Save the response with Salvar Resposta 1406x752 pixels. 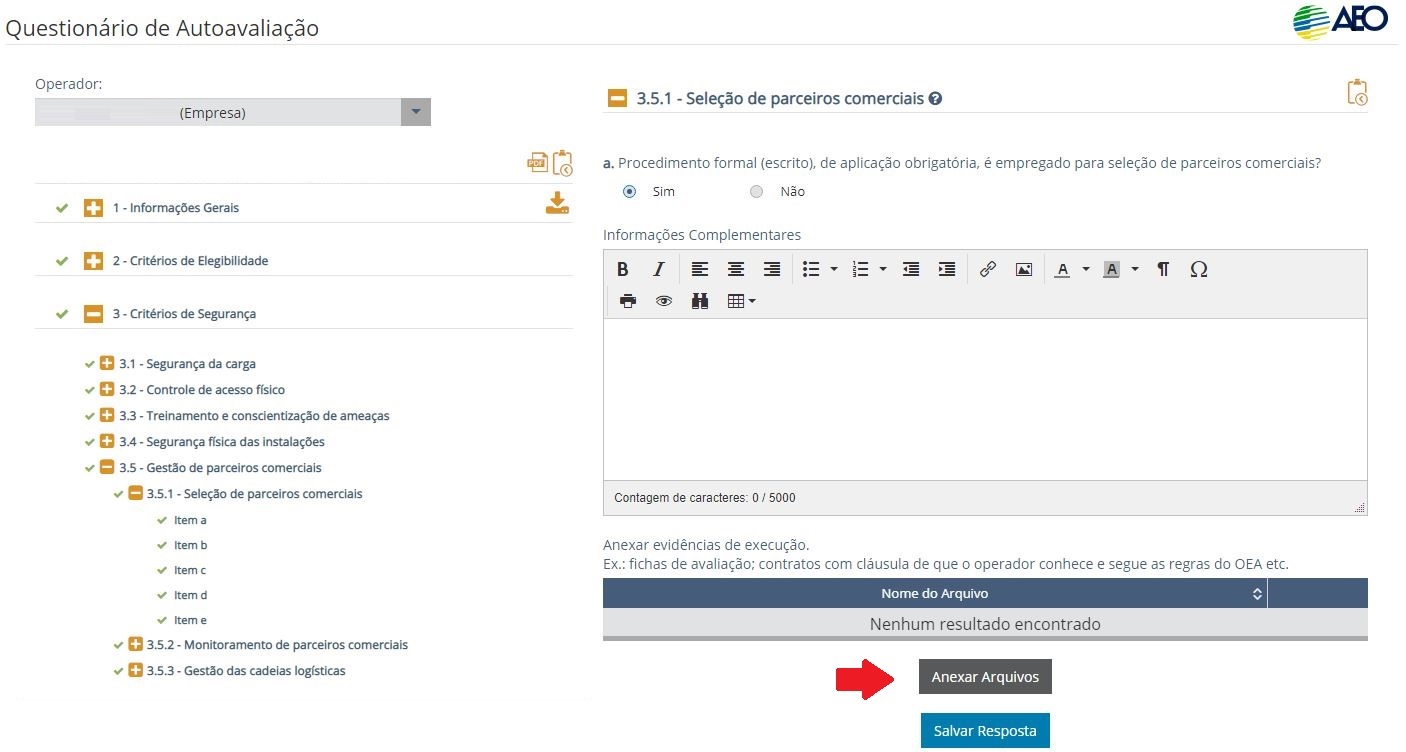984,731
